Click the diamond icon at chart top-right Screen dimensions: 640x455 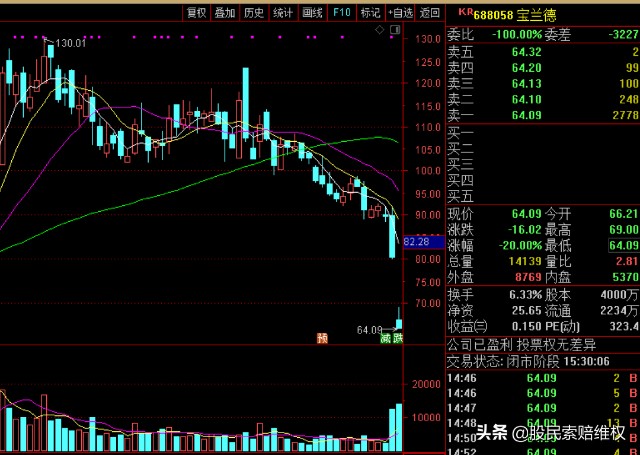pyautogui.click(x=381, y=32)
